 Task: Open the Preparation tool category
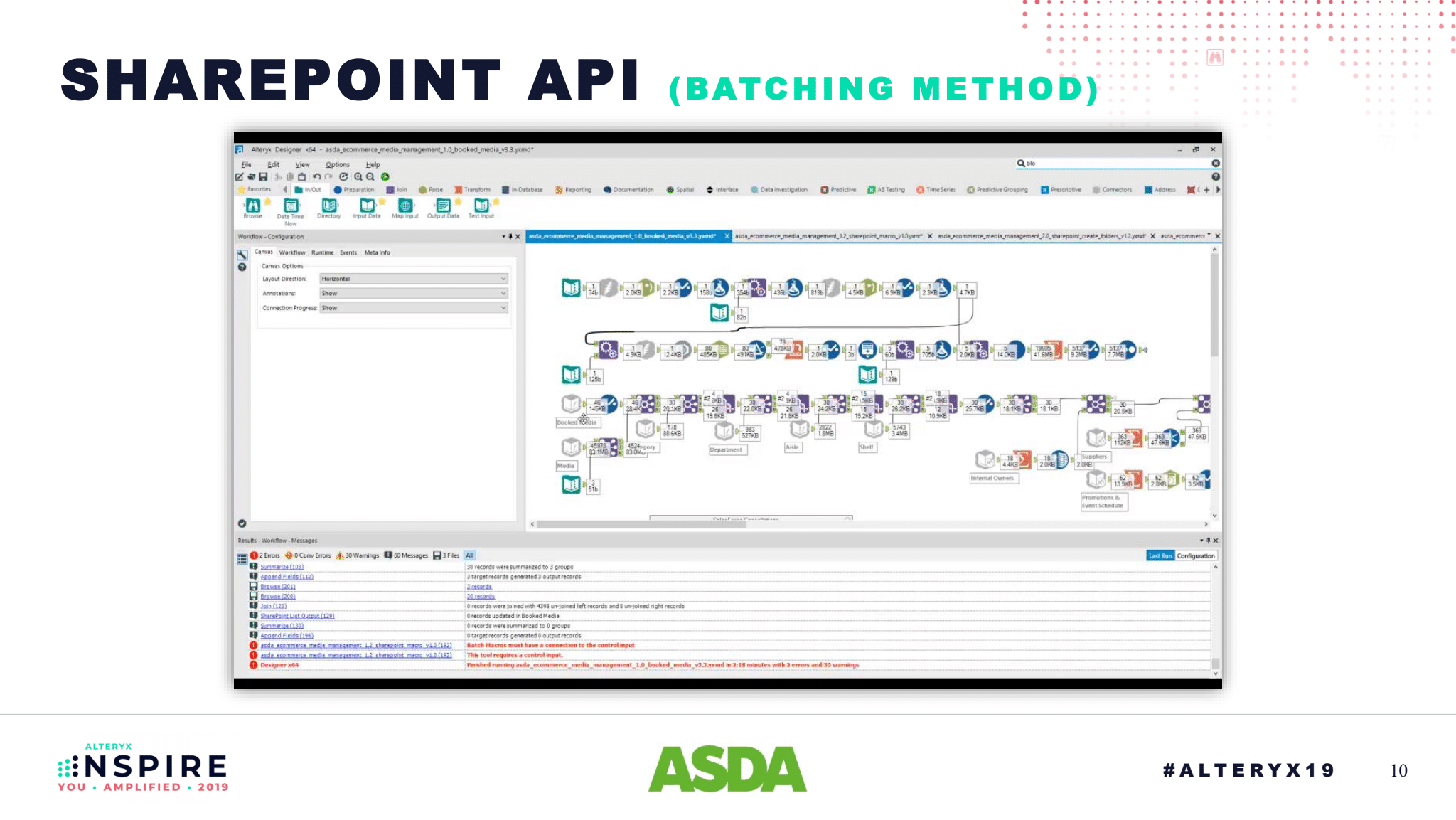pyautogui.click(x=354, y=190)
